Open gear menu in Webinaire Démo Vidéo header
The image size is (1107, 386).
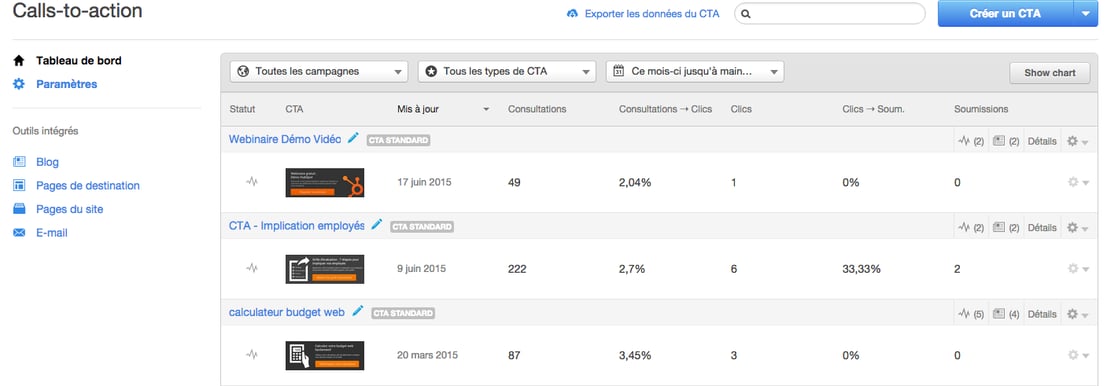[x=1077, y=141]
